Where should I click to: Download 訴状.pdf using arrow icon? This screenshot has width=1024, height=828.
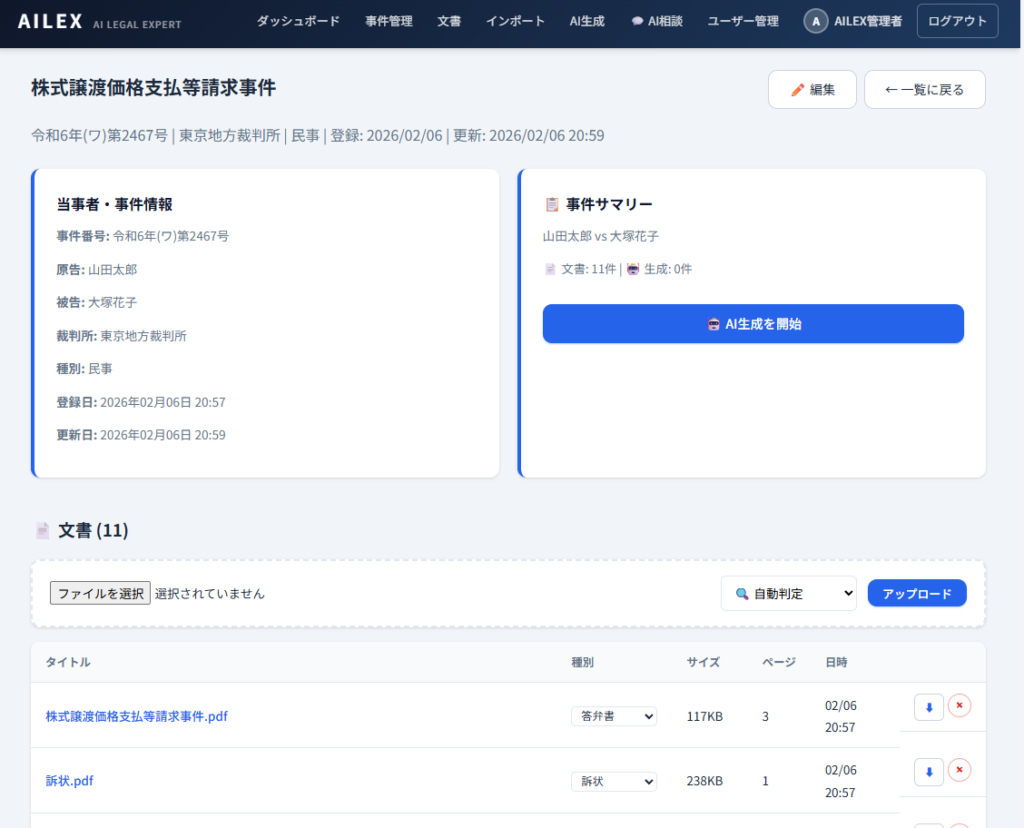(x=928, y=772)
